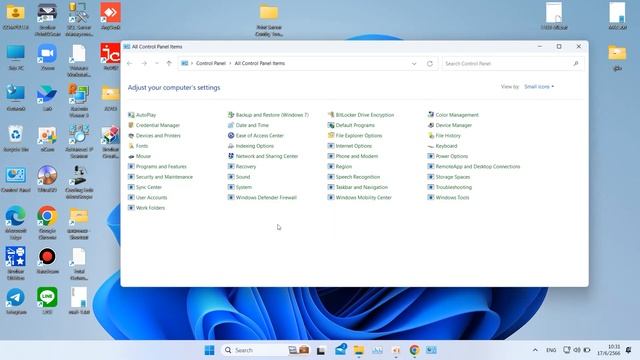Open the Device Manager icon

point(431,125)
